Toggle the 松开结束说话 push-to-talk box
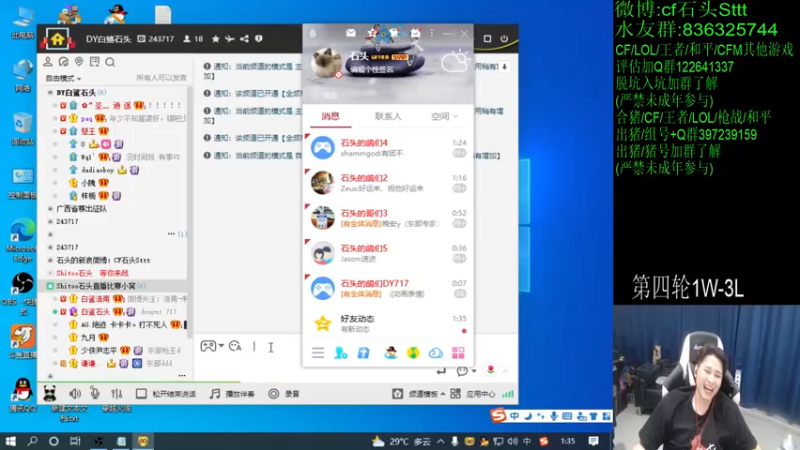The height and width of the screenshot is (450, 800). (141, 394)
